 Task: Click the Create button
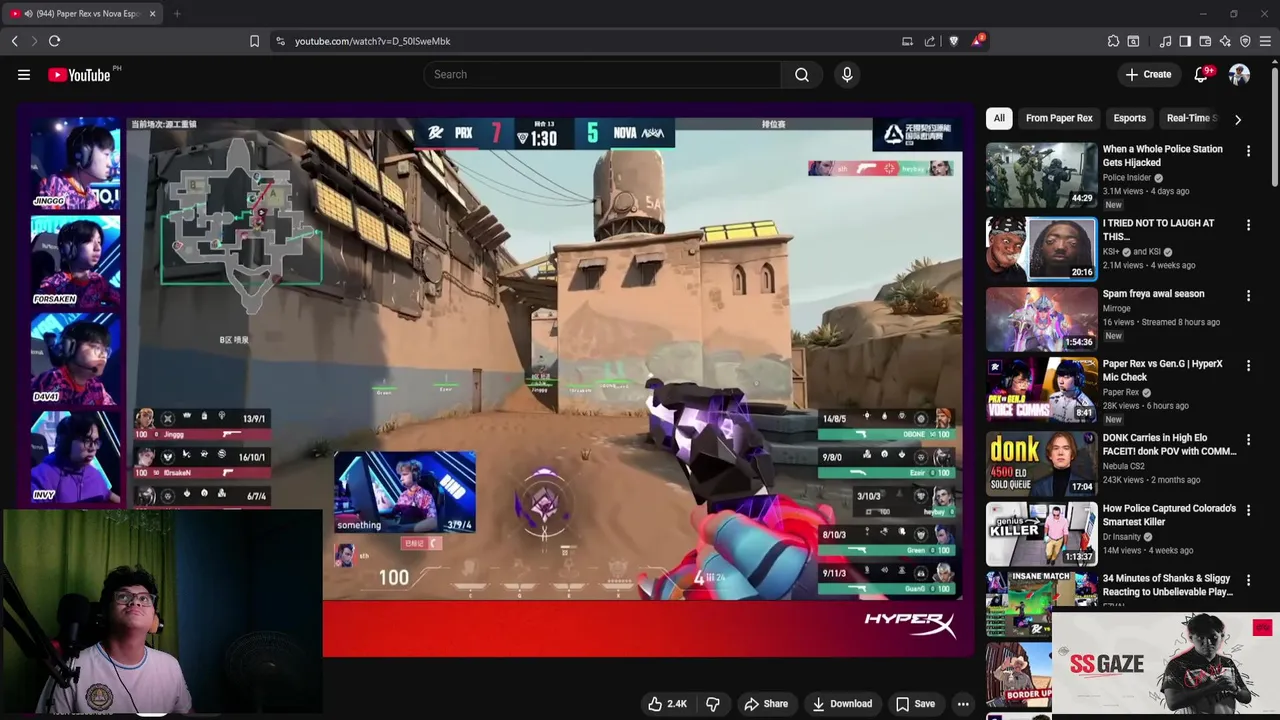click(x=1148, y=75)
